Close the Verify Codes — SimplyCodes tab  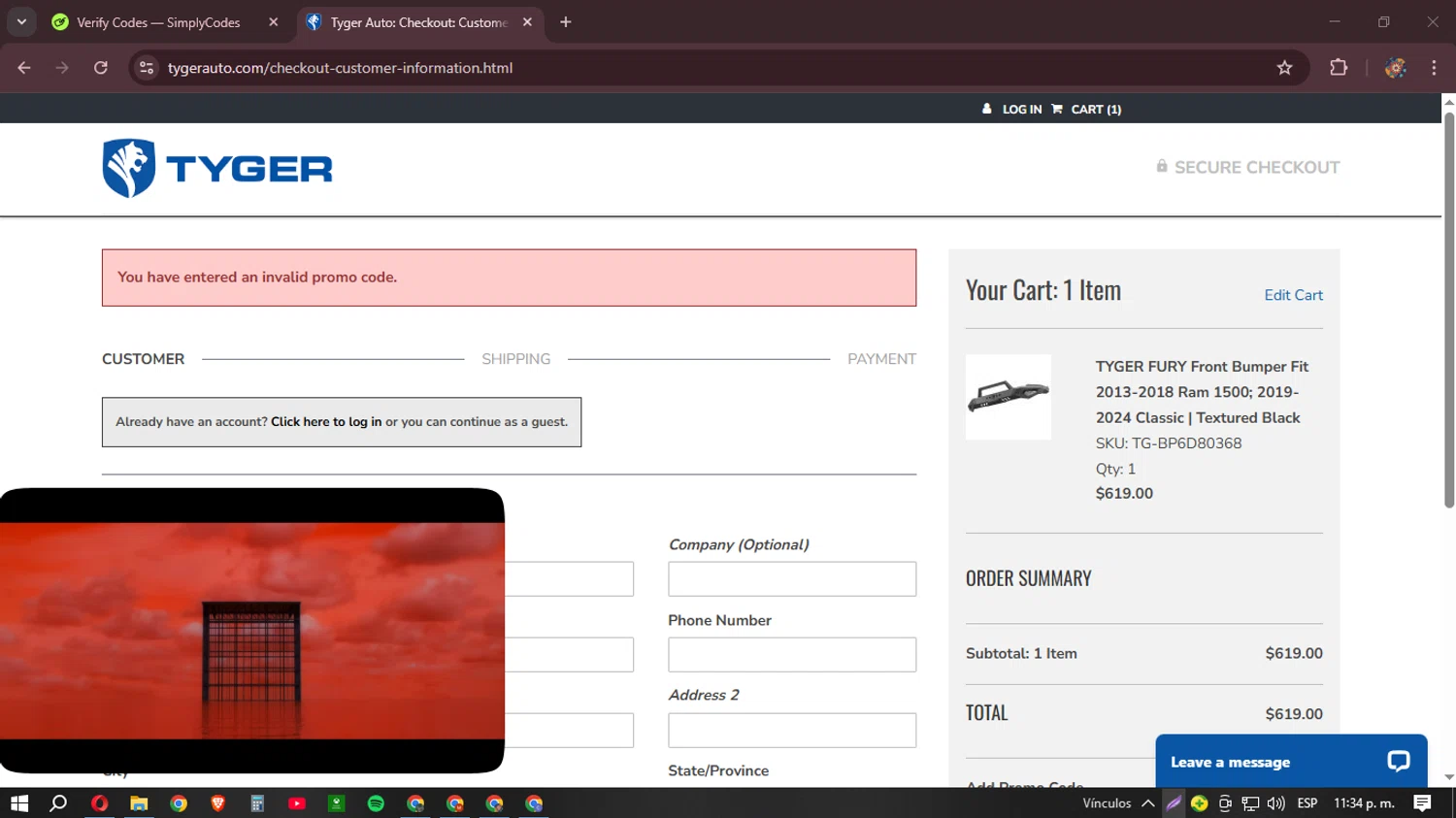tap(274, 22)
